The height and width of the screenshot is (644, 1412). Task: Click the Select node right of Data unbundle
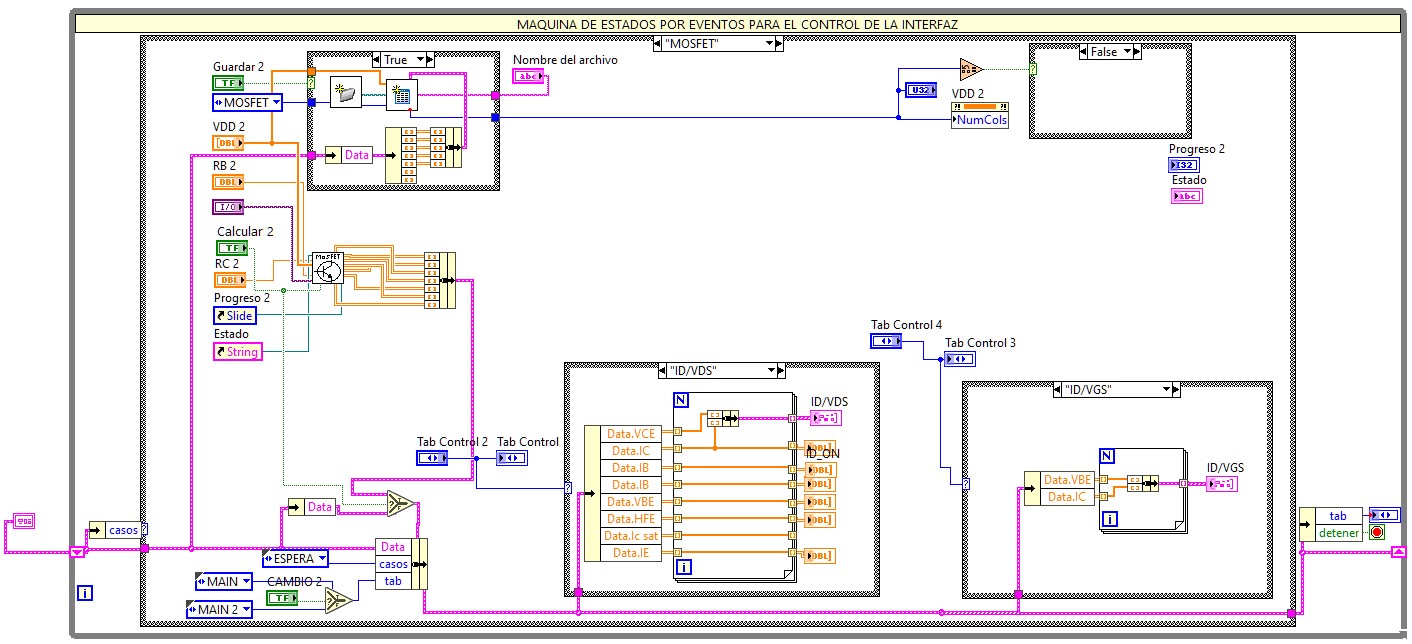click(x=401, y=505)
